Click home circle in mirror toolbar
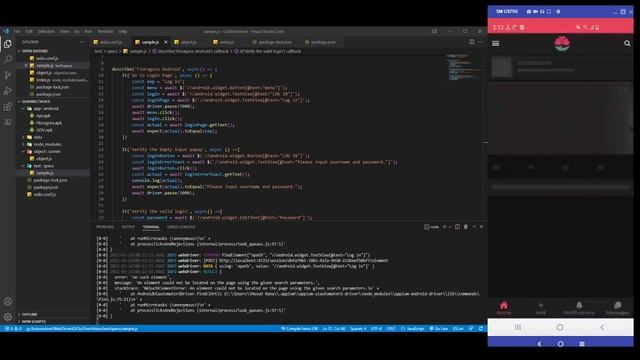 [x=561, y=344]
